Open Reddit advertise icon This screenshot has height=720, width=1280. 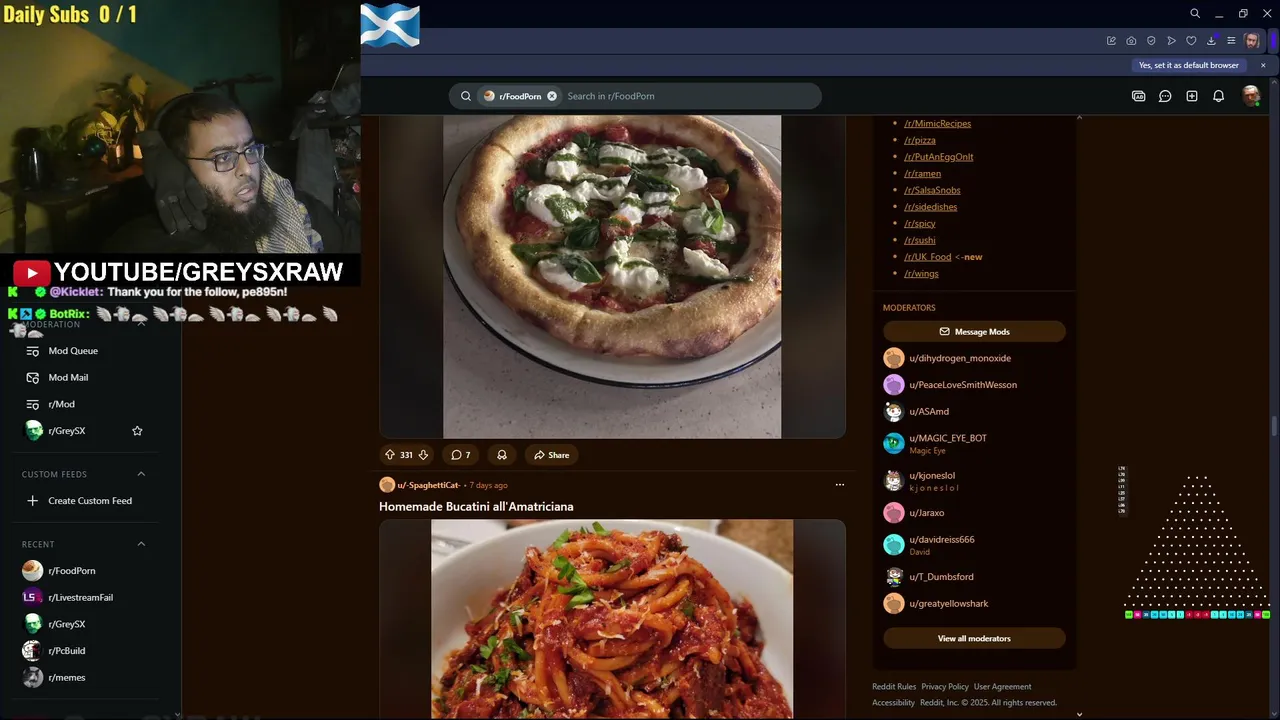click(x=1138, y=96)
